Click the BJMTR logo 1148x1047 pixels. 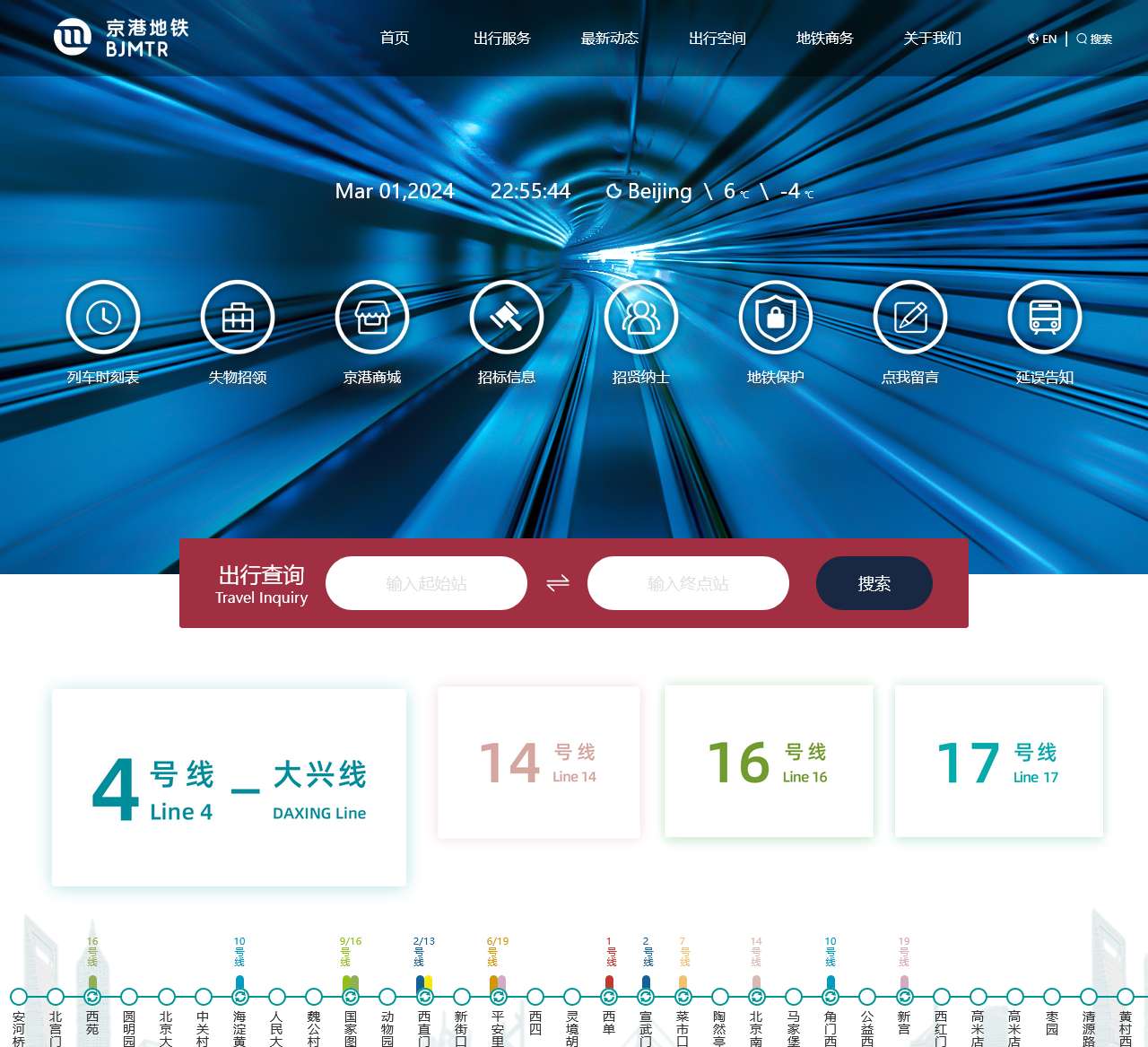coord(121,38)
